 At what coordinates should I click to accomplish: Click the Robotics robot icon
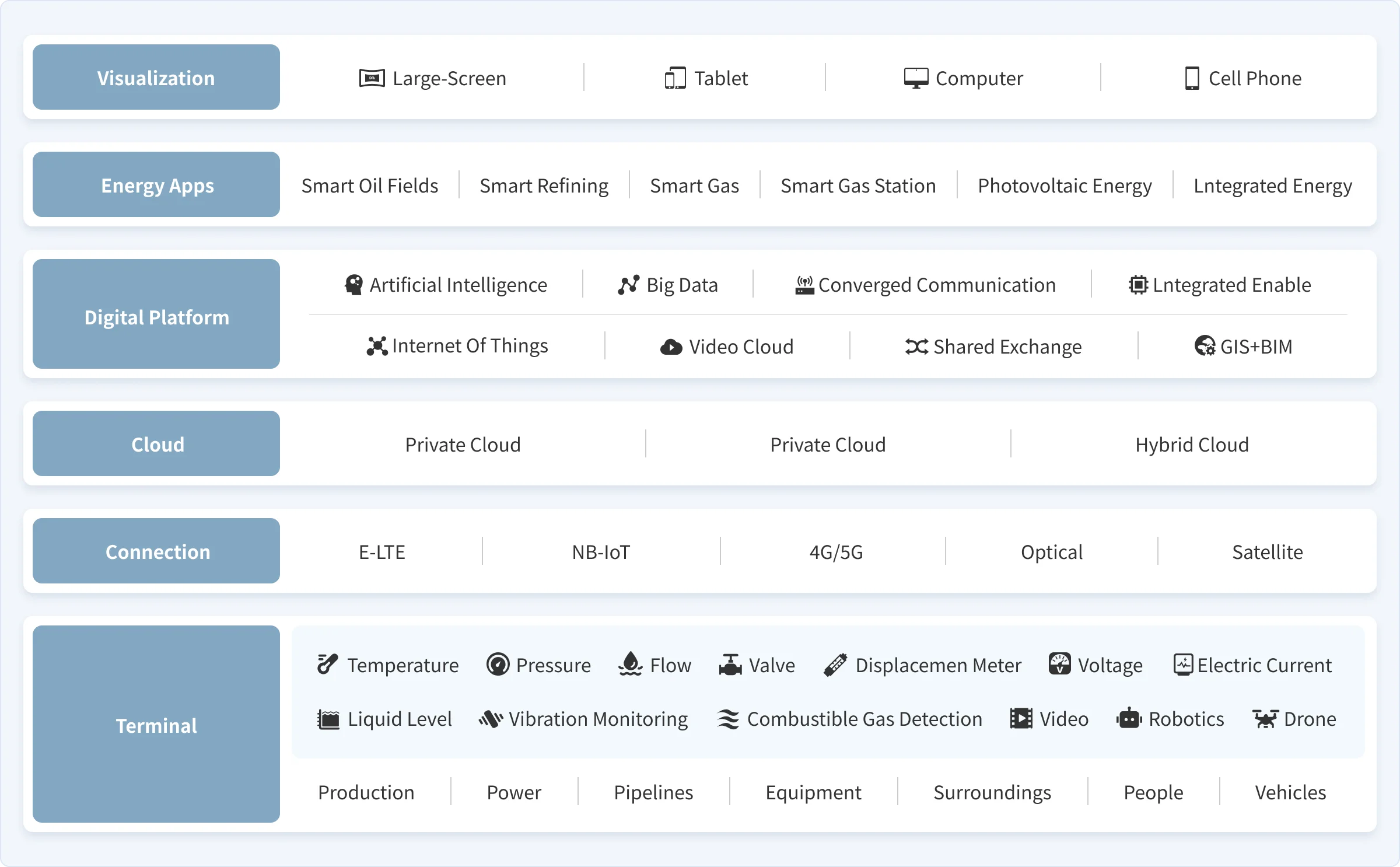pos(1129,718)
